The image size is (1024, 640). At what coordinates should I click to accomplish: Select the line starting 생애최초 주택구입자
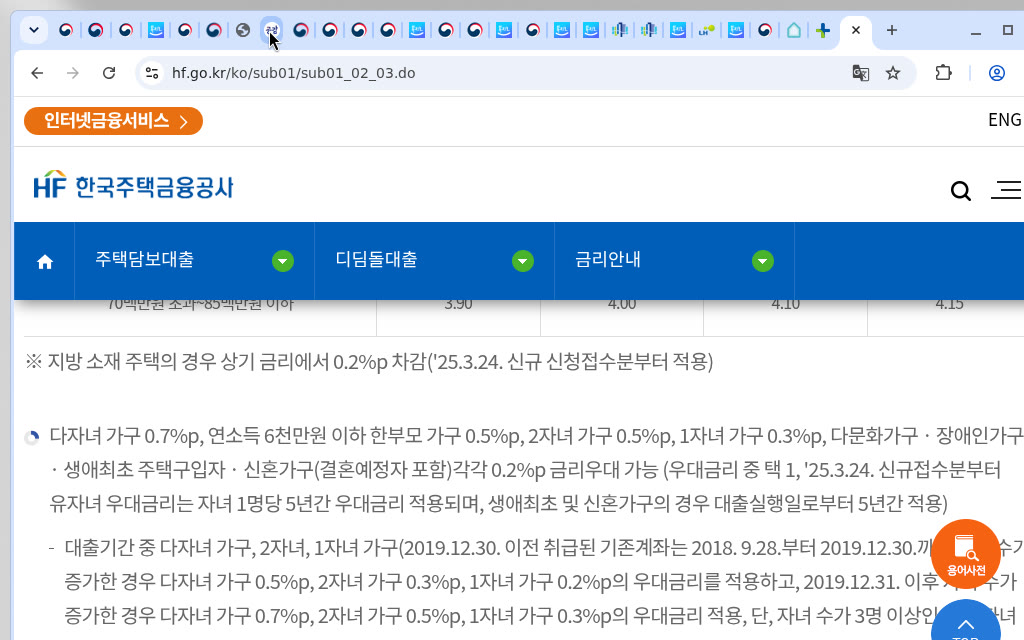point(525,470)
